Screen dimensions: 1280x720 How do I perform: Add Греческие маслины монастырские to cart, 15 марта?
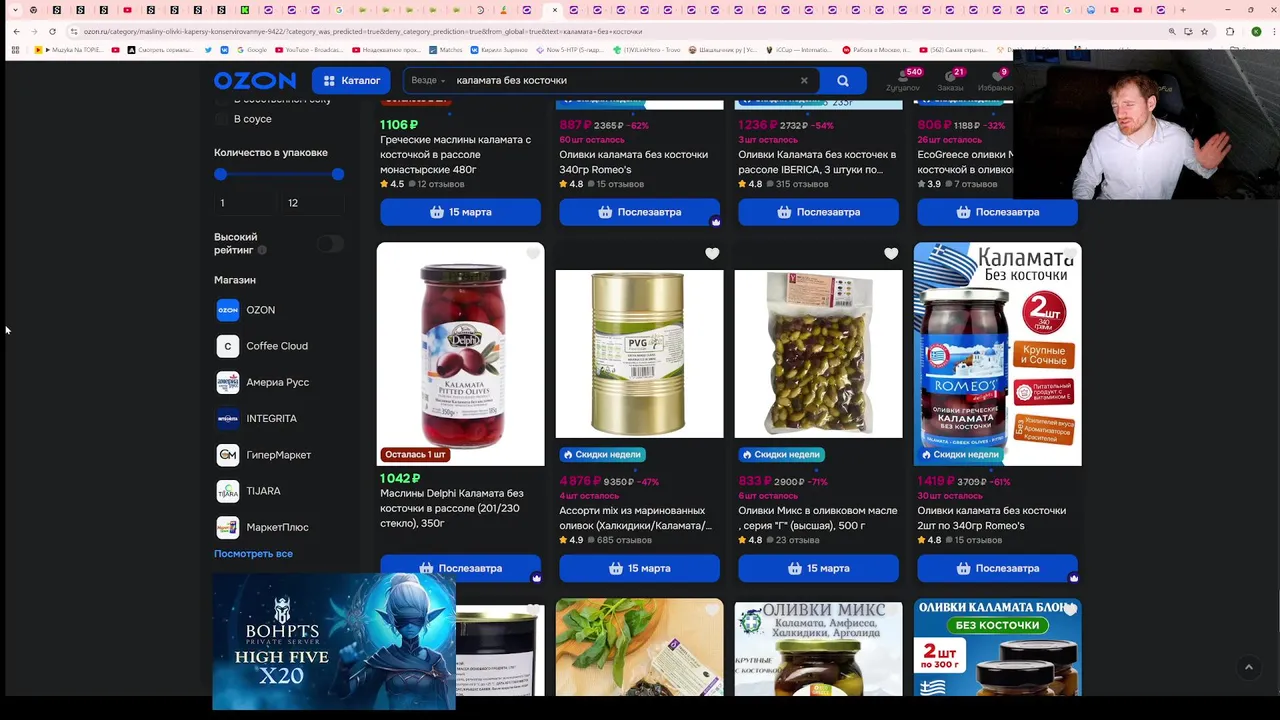[460, 212]
